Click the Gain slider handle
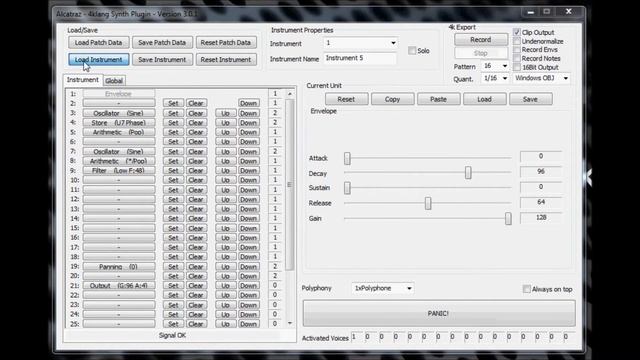The height and width of the screenshot is (360, 640). coord(508,218)
